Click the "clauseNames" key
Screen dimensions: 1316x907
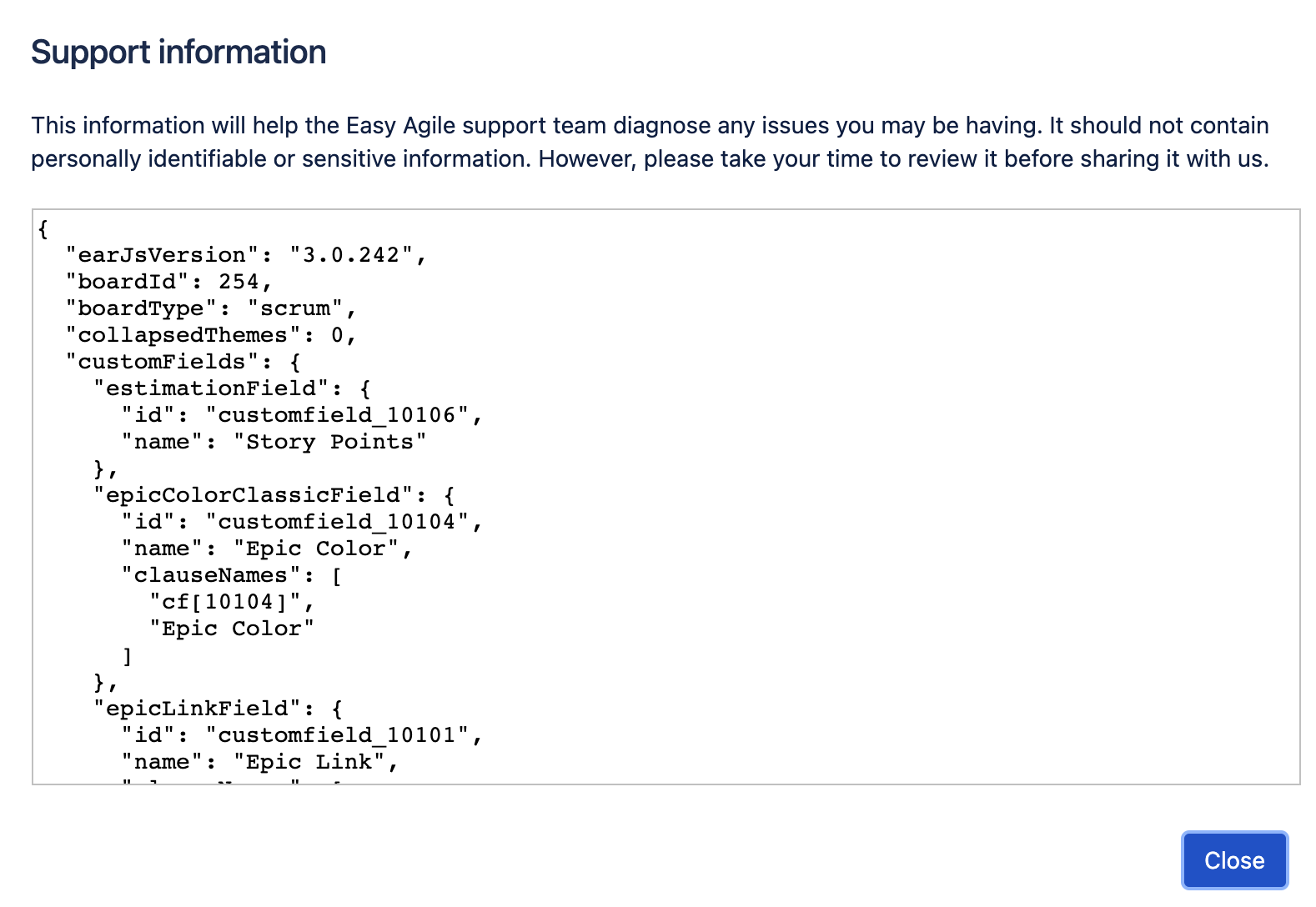coord(210,575)
